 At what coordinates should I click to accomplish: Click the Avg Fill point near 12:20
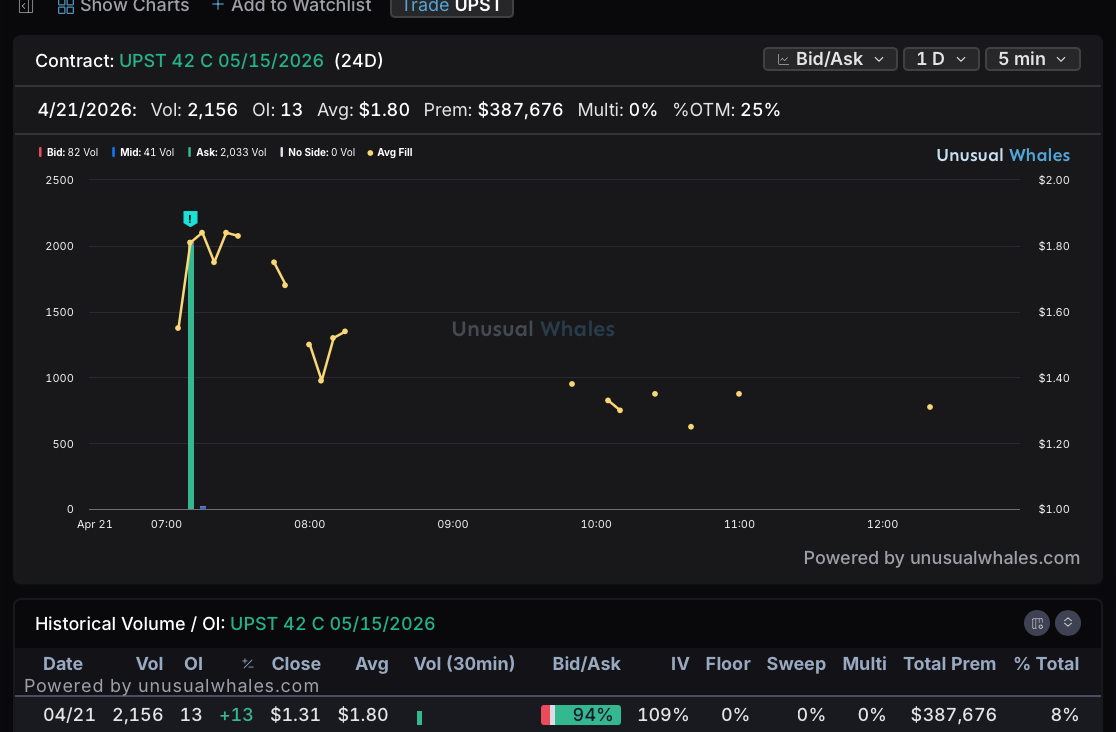click(x=930, y=407)
